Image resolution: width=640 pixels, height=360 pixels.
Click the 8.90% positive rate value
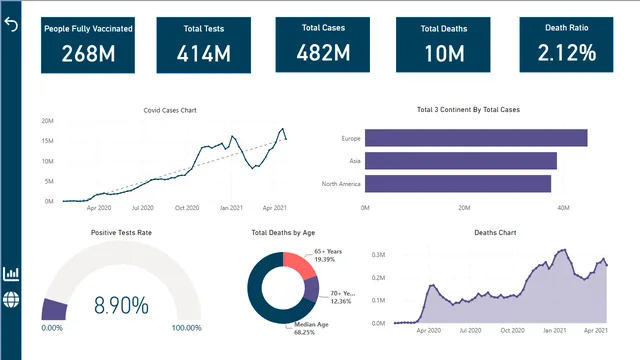tap(121, 306)
